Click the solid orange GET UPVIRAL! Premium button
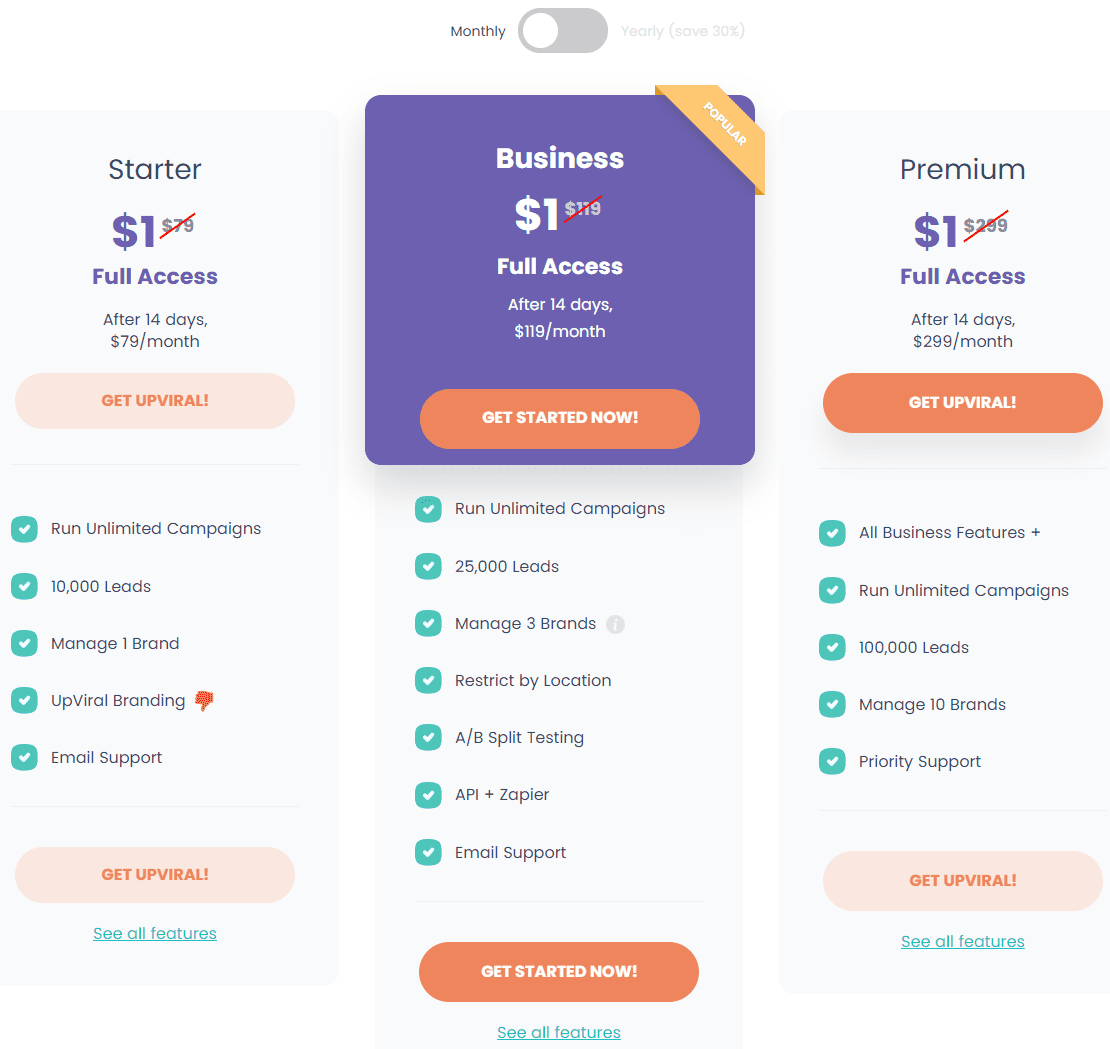 tap(963, 403)
